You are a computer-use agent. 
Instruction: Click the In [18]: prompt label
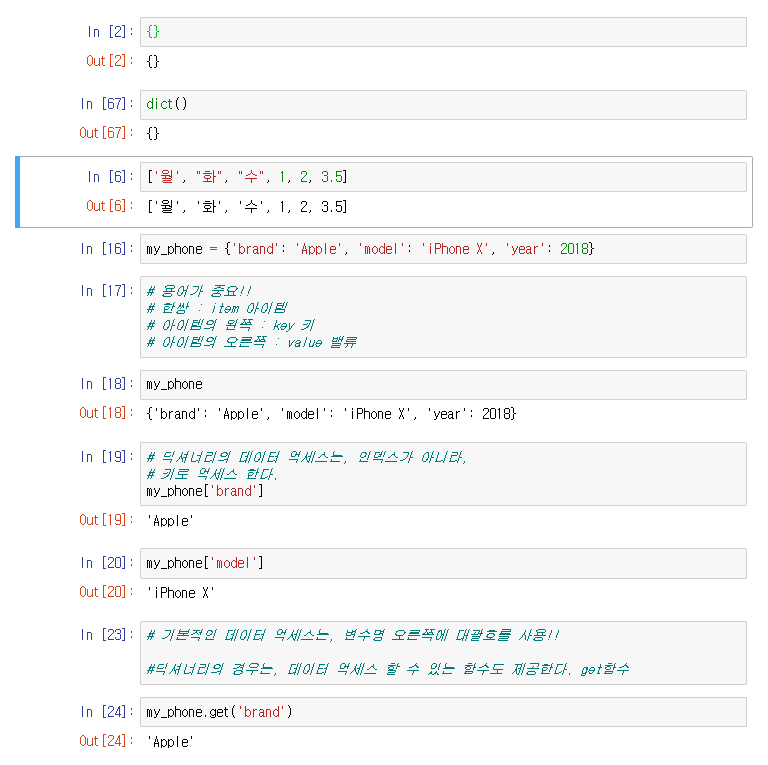(x=107, y=384)
